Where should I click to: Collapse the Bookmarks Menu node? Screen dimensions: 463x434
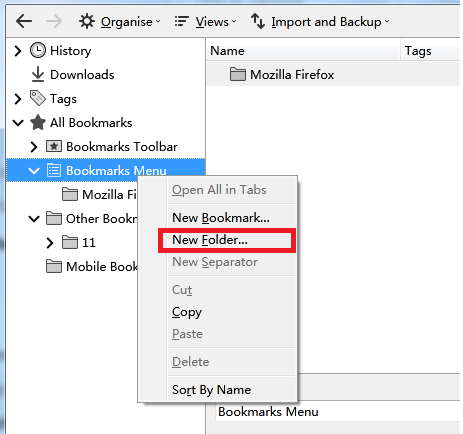coord(34,171)
